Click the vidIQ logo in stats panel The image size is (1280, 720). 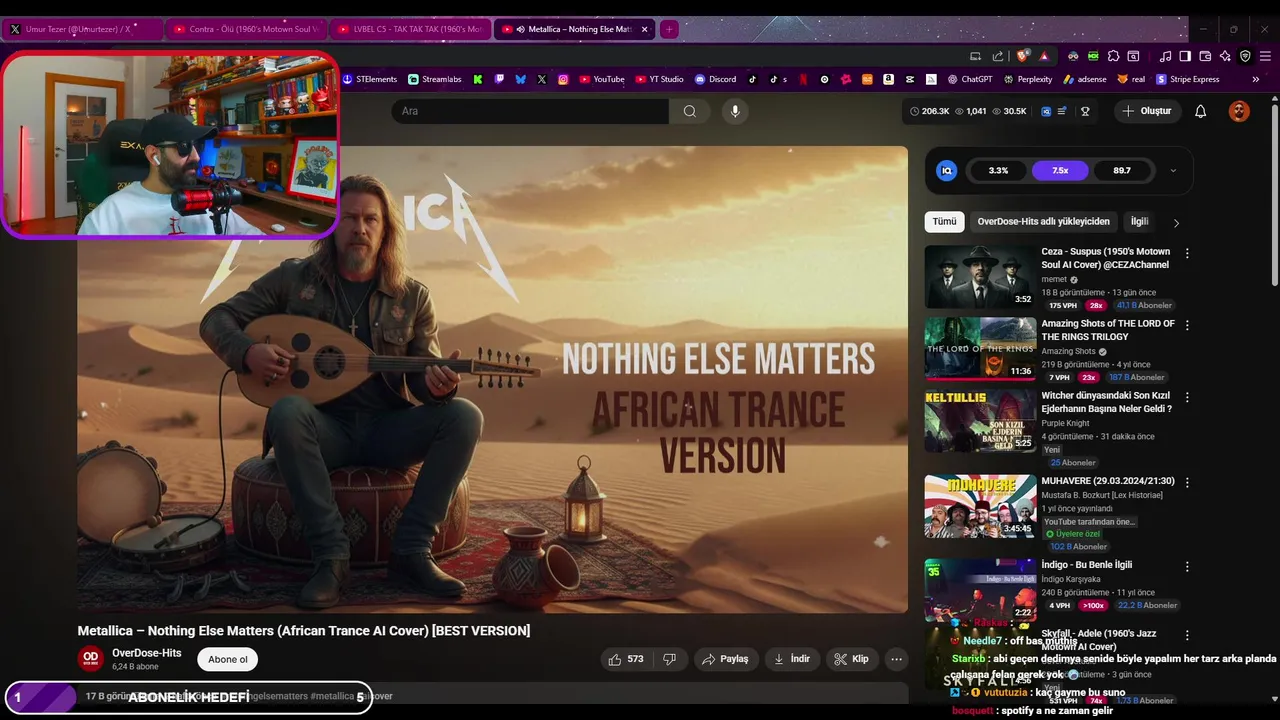(946, 171)
